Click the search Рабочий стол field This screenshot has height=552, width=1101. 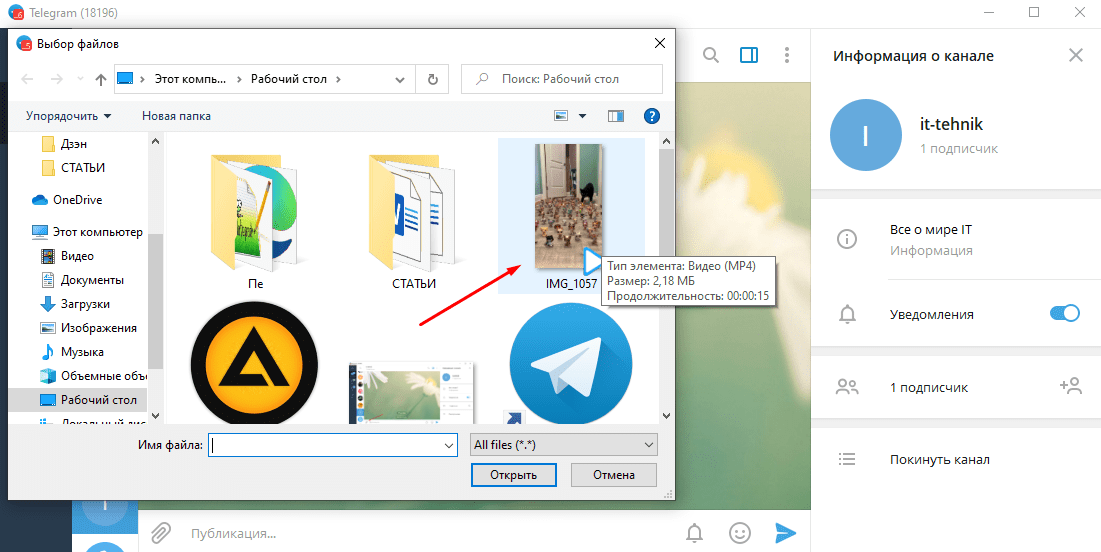click(562, 79)
